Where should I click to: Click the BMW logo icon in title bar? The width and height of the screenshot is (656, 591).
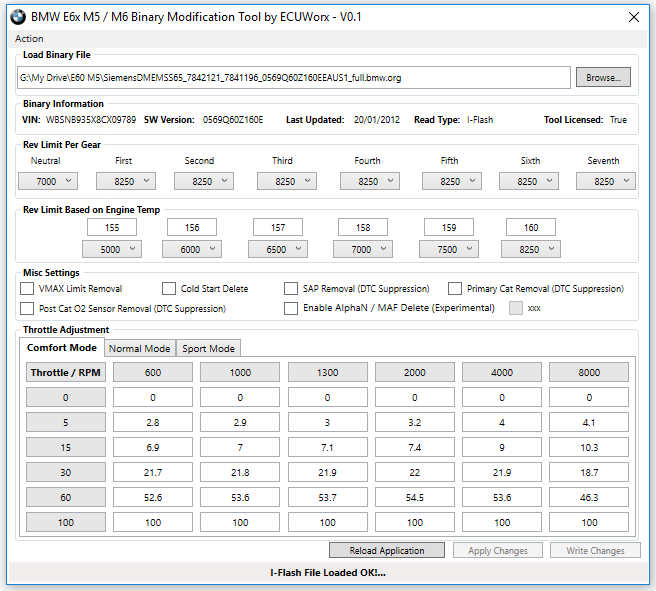coord(18,17)
